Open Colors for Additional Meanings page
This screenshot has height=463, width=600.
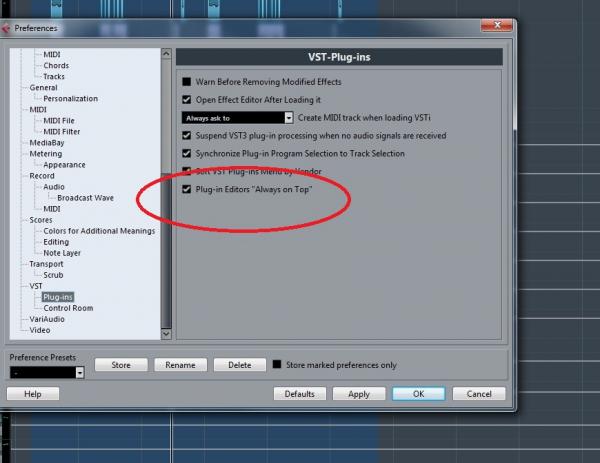(98, 231)
